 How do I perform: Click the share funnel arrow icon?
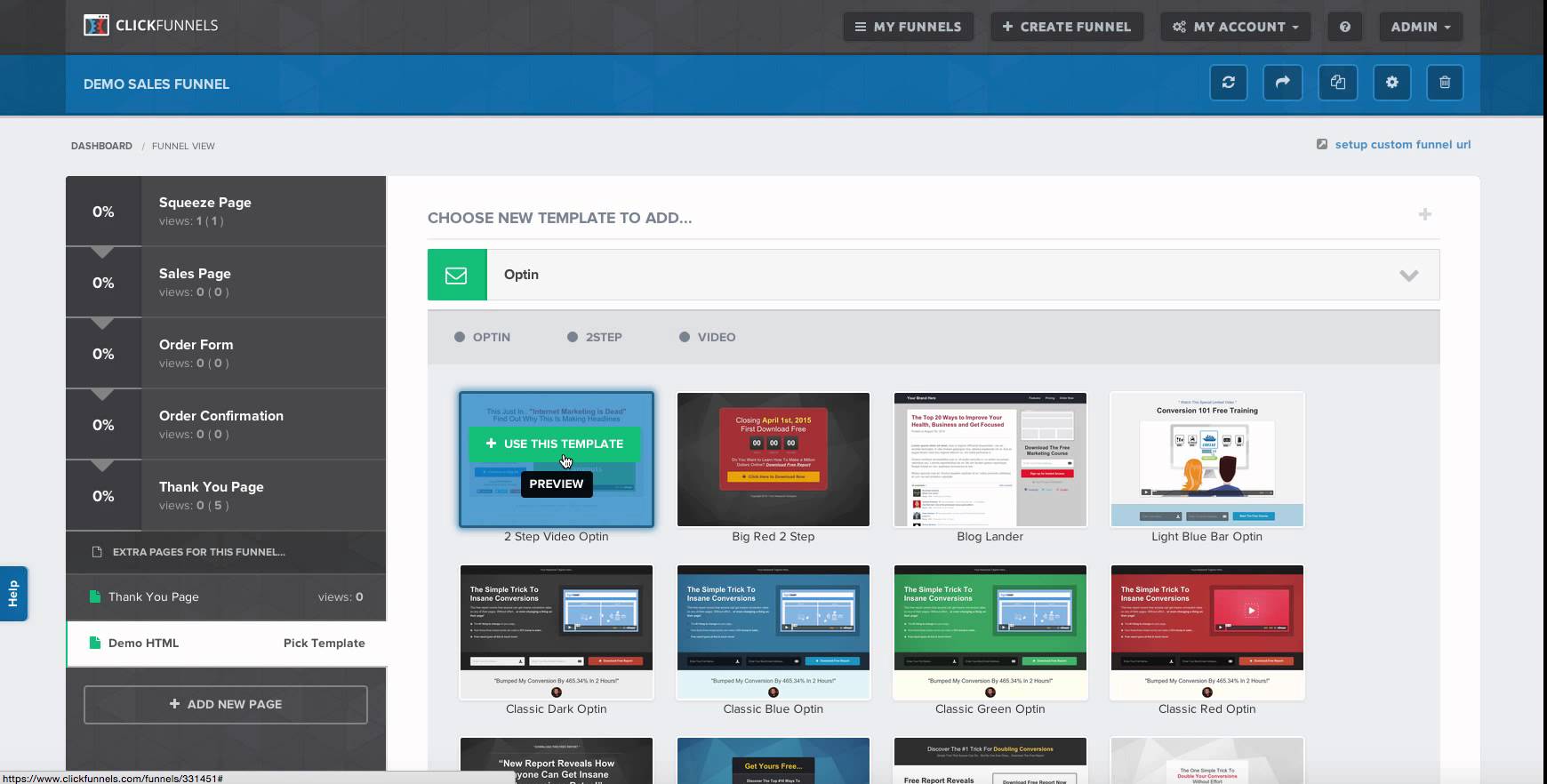(1283, 83)
